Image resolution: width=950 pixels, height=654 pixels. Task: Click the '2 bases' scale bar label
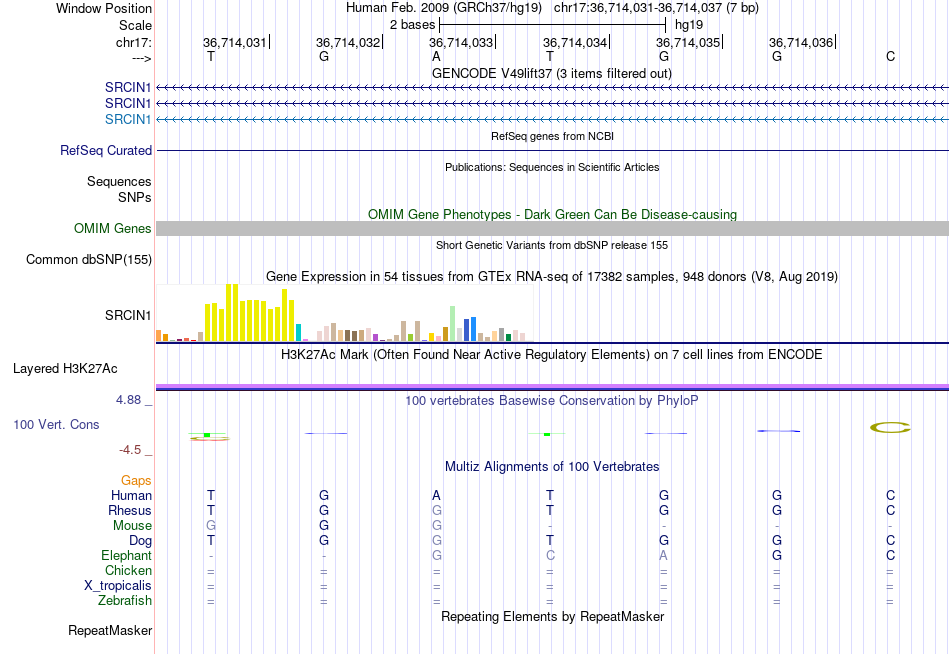(x=412, y=25)
